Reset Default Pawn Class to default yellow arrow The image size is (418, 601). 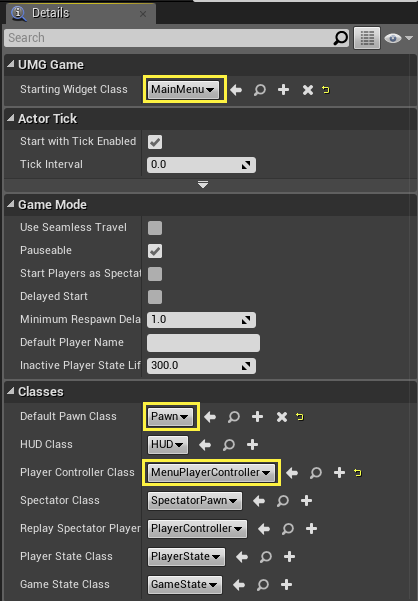tap(300, 417)
